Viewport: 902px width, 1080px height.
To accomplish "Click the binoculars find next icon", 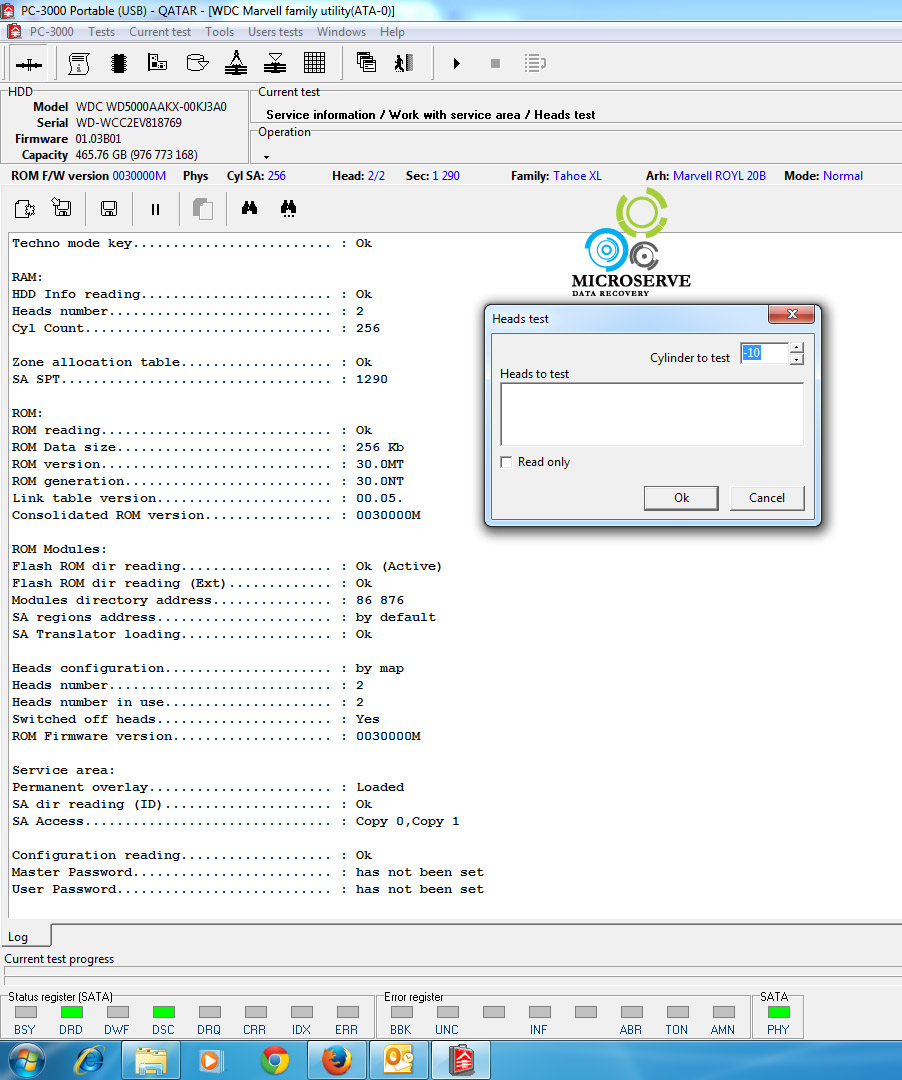I will click(x=289, y=209).
